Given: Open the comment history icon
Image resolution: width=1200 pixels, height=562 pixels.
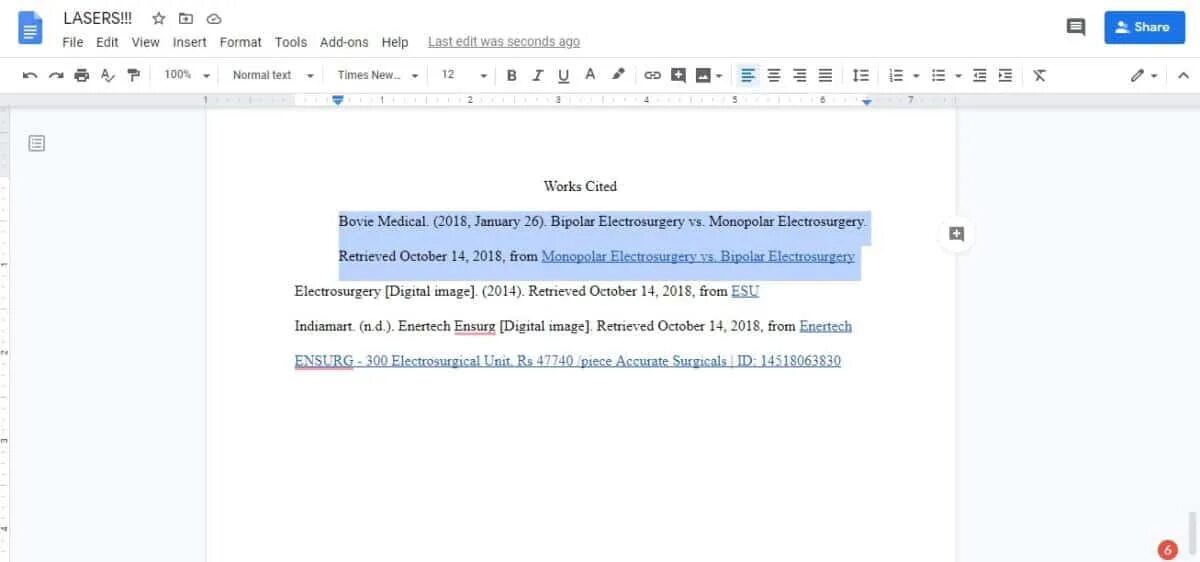Looking at the screenshot, I should click(x=1076, y=27).
